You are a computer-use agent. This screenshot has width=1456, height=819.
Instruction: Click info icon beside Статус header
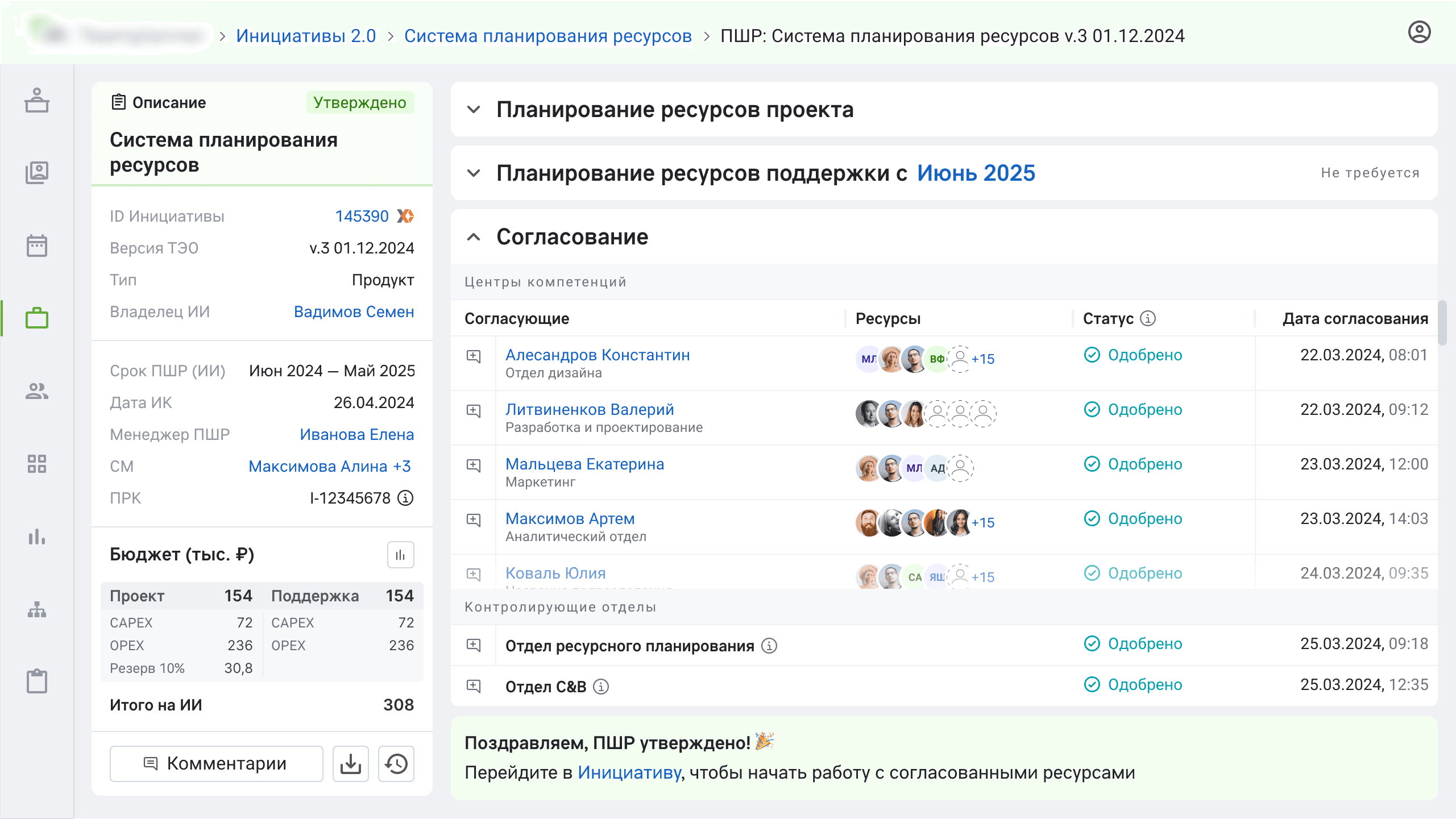coord(1148,318)
